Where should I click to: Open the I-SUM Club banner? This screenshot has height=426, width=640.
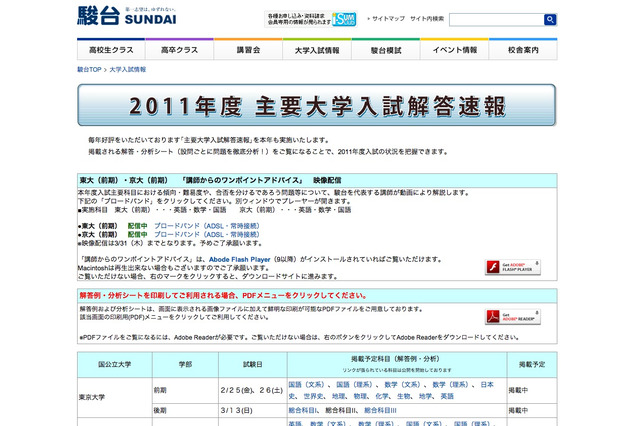coord(311,19)
